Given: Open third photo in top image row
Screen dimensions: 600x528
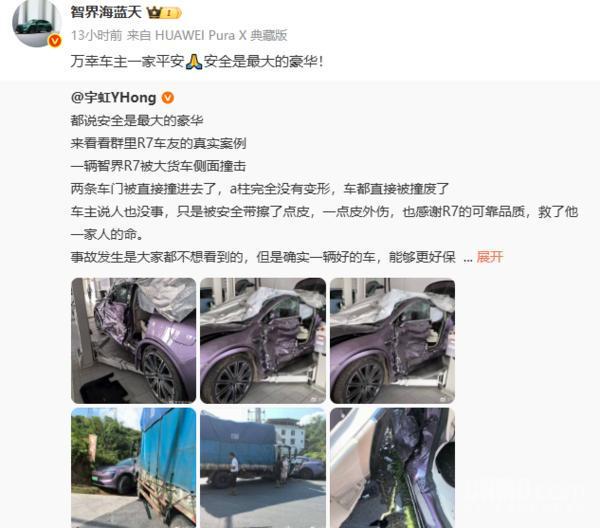Looking at the screenshot, I should [393, 341].
